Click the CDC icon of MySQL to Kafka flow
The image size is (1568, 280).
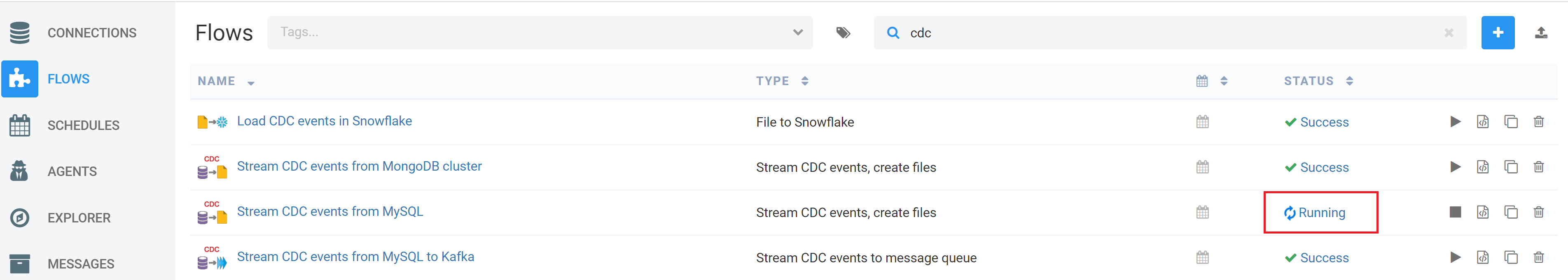point(213,257)
